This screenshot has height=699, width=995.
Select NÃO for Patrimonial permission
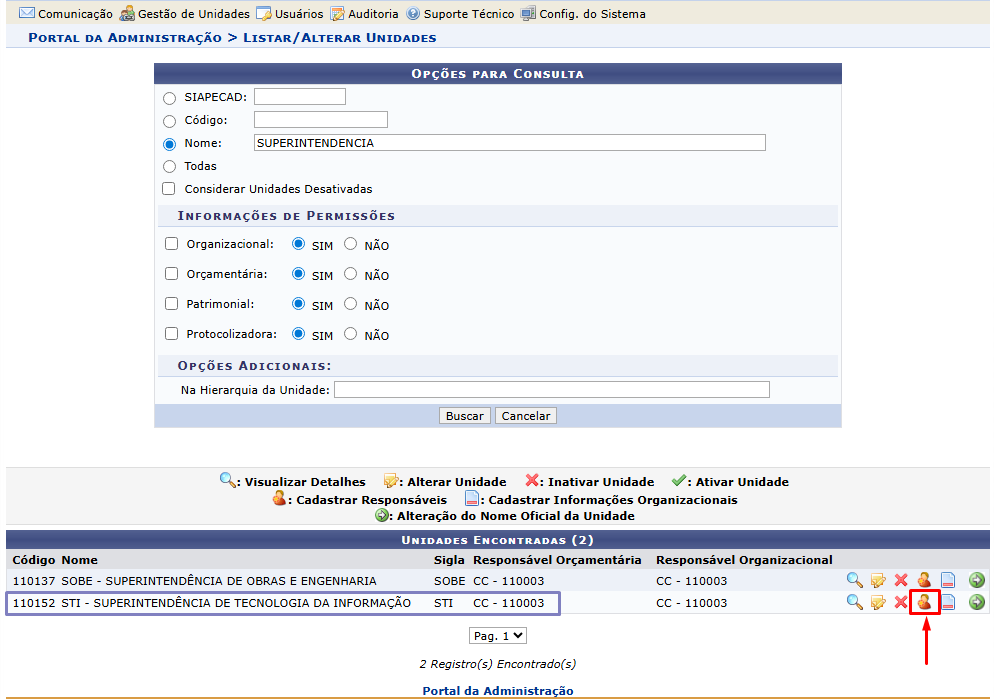click(x=350, y=304)
